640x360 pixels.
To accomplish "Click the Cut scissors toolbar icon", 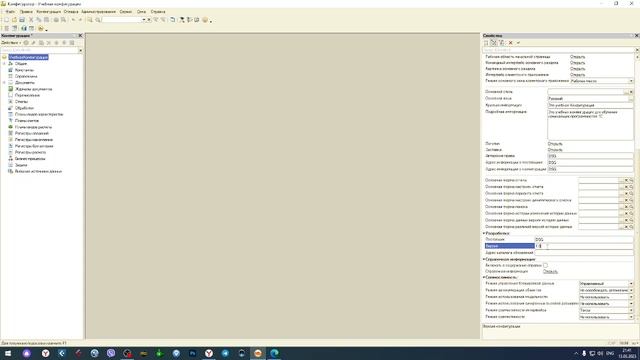I will pos(31,20).
